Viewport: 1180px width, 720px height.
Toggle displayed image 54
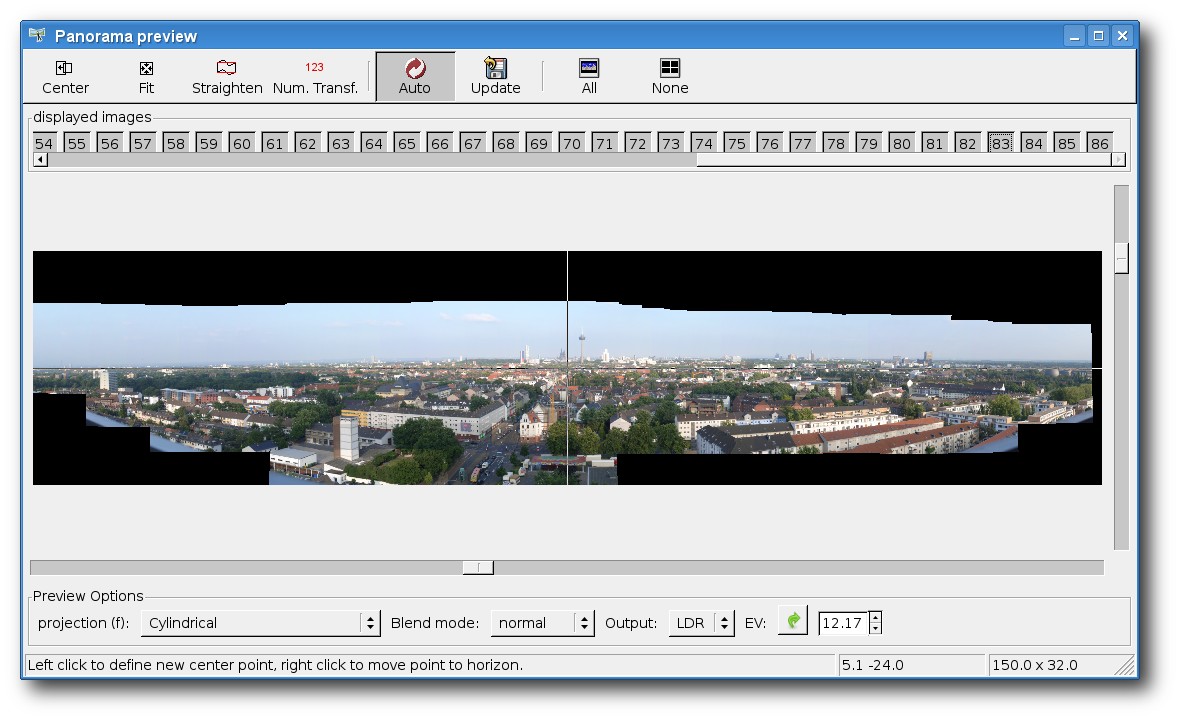coord(44,143)
